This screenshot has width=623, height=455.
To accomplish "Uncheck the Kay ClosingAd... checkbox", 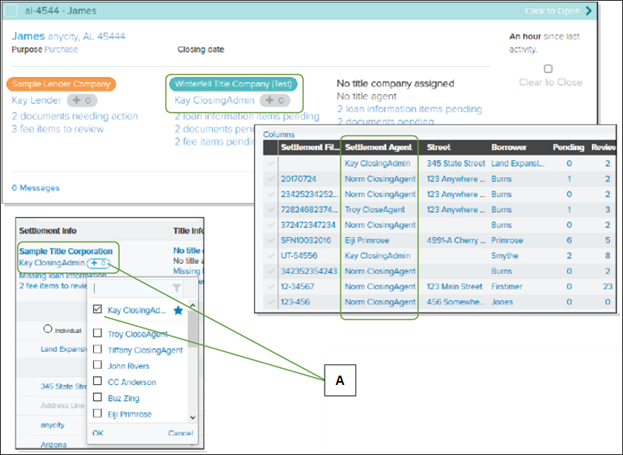I will coord(97,309).
